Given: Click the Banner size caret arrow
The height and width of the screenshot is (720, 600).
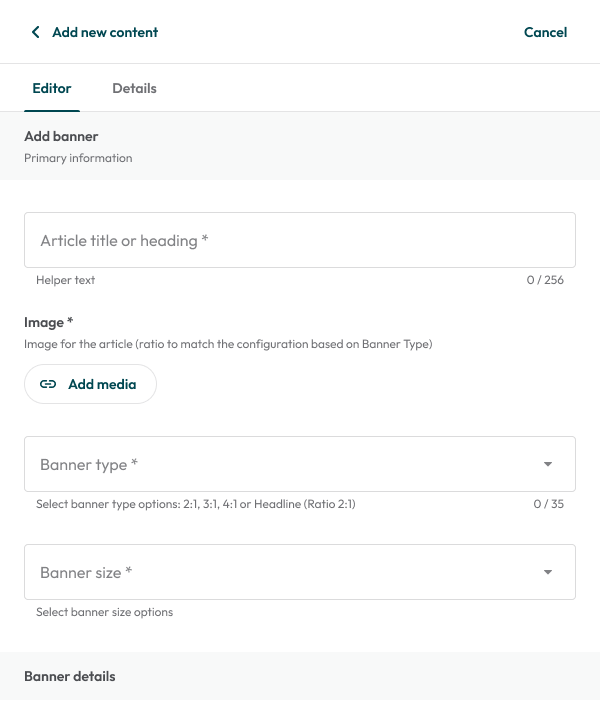Looking at the screenshot, I should pyautogui.click(x=548, y=572).
